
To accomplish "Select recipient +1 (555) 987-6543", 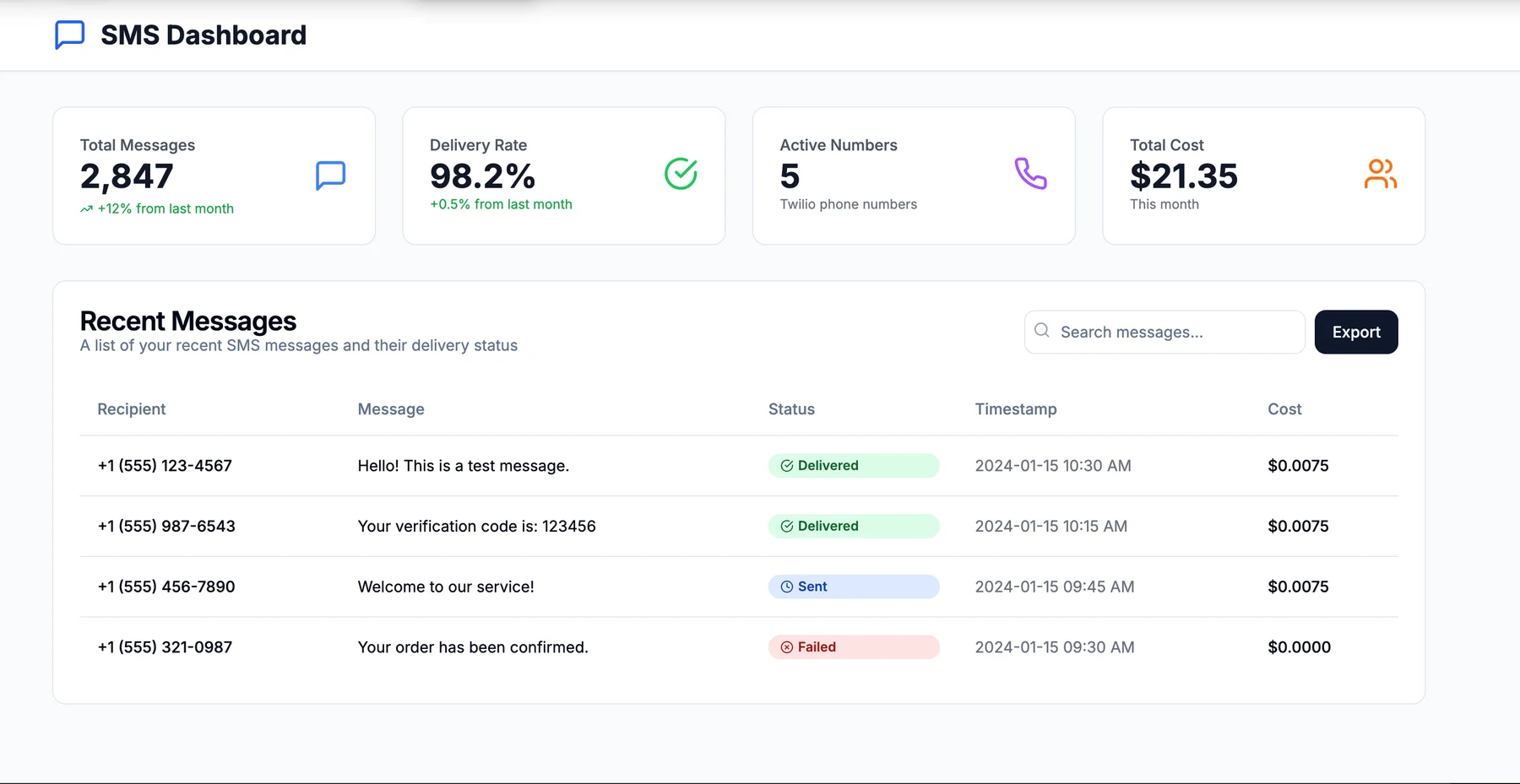I will [166, 527].
